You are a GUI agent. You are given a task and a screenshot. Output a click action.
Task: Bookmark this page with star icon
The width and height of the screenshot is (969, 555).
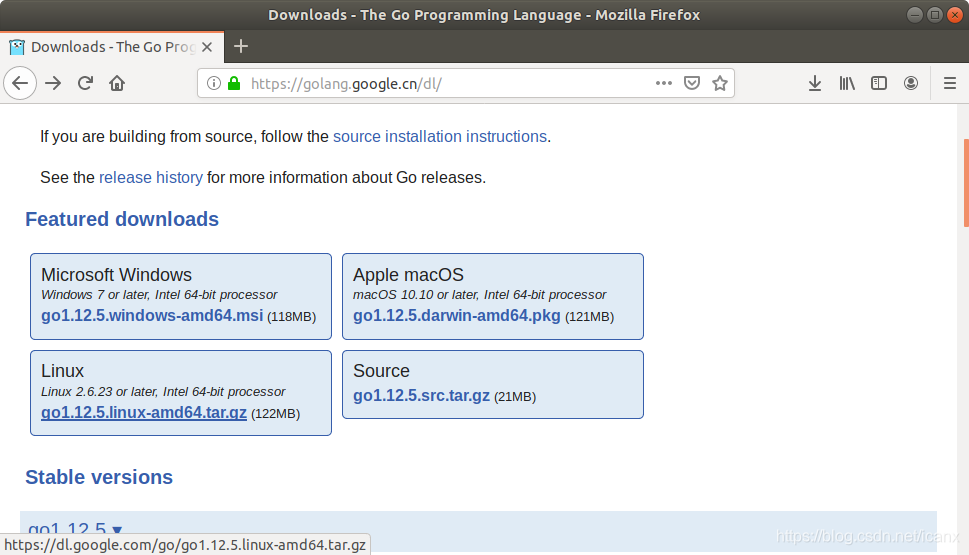click(x=719, y=83)
